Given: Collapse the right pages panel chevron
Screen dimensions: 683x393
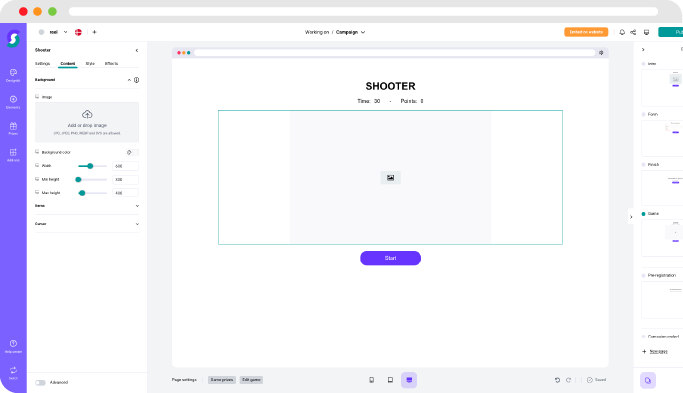Looking at the screenshot, I should (643, 50).
